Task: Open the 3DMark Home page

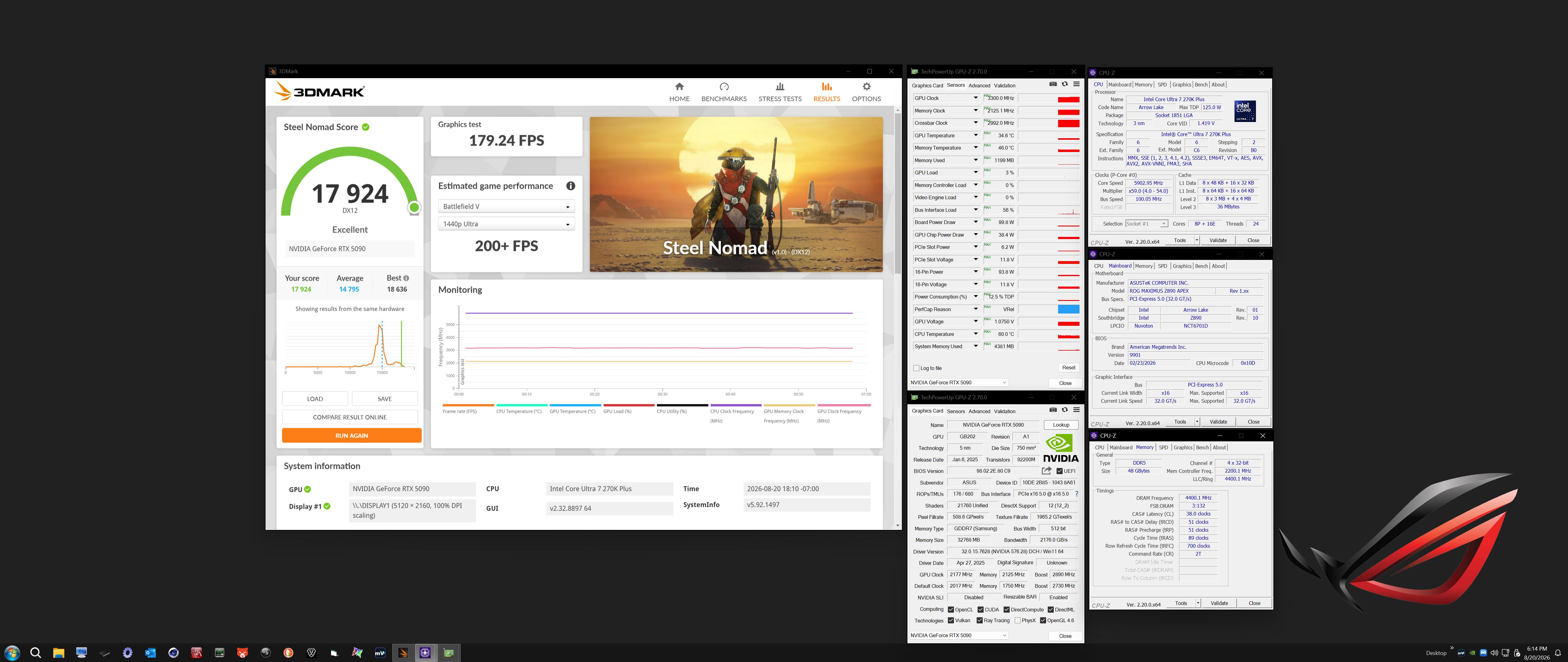Action: pos(679,92)
